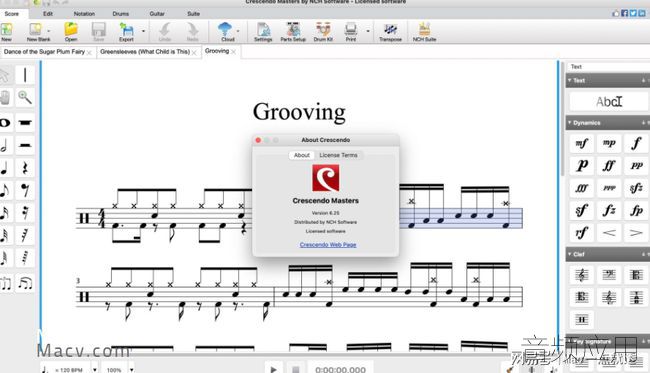650x373 pixels.
Task: Switch to the Edit ribbon tab
Action: tap(48, 14)
